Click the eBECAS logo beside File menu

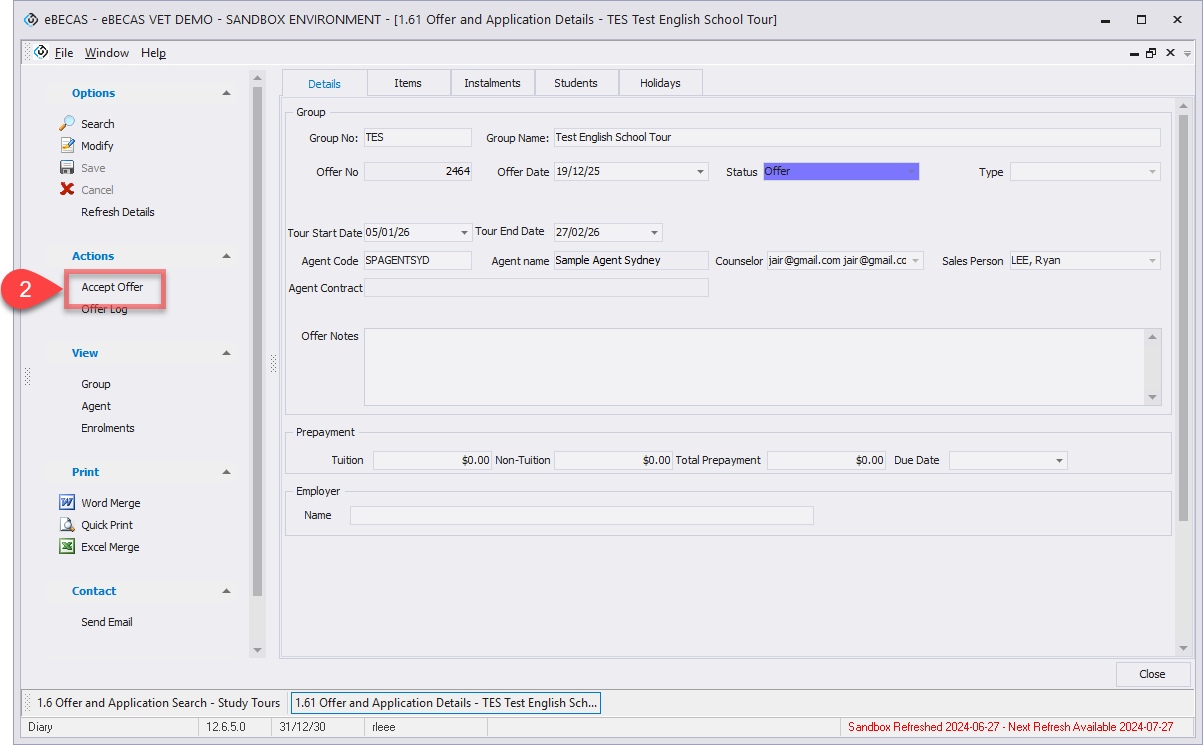[x=41, y=53]
